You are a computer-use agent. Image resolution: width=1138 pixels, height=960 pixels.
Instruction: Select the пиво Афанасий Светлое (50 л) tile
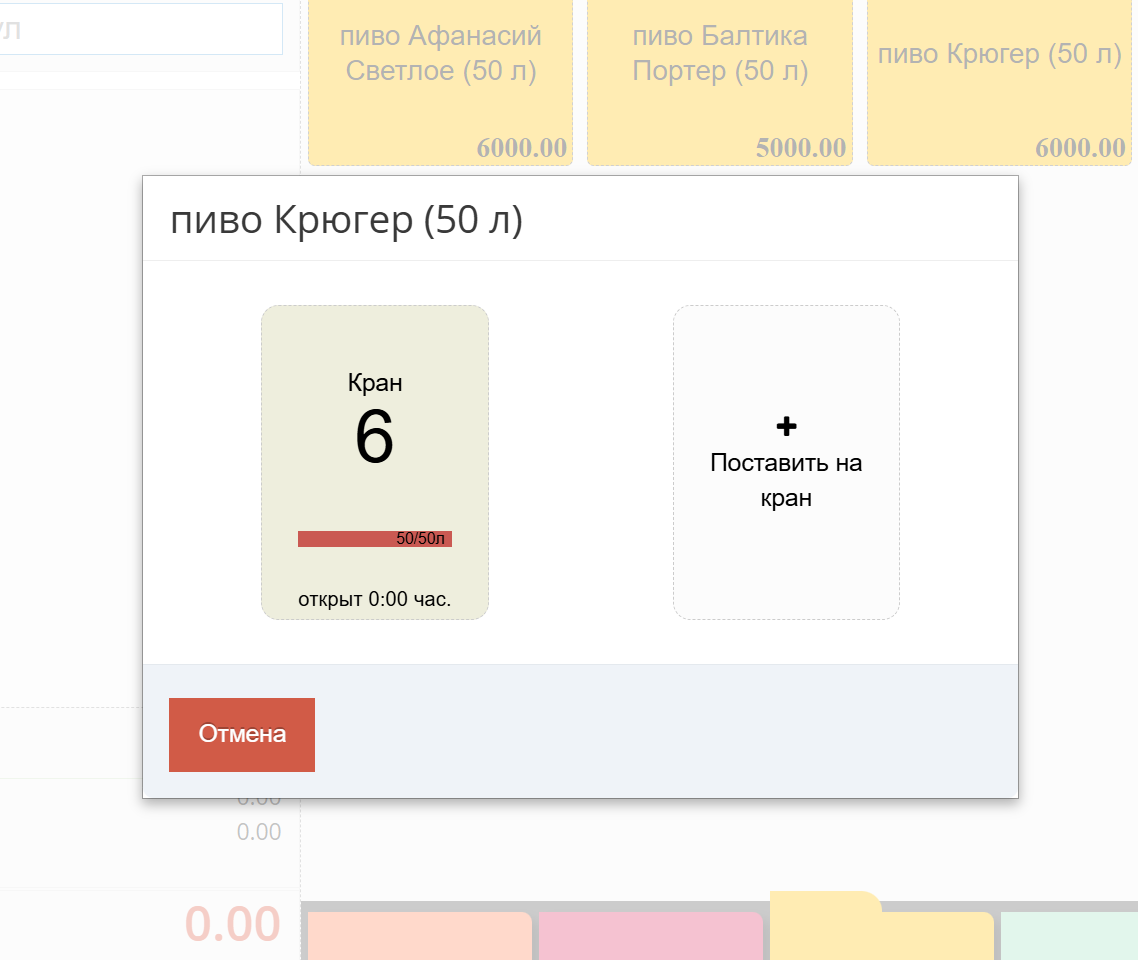[x=441, y=82]
